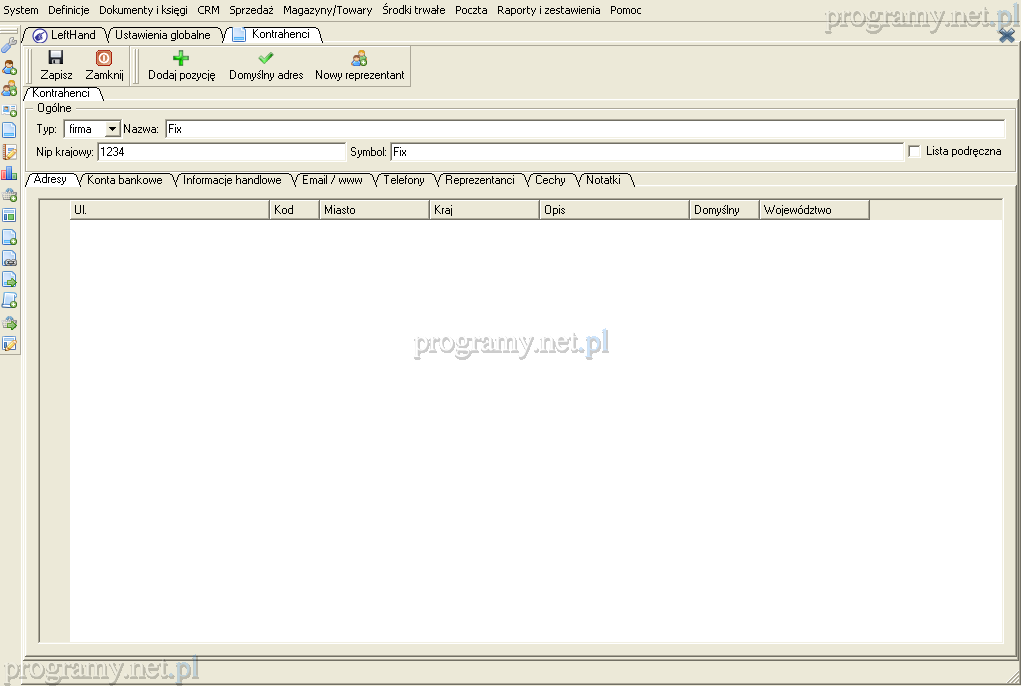The image size is (1021, 686).
Task: Click the green plus Dodaj pozycję icon
Action: [181, 58]
